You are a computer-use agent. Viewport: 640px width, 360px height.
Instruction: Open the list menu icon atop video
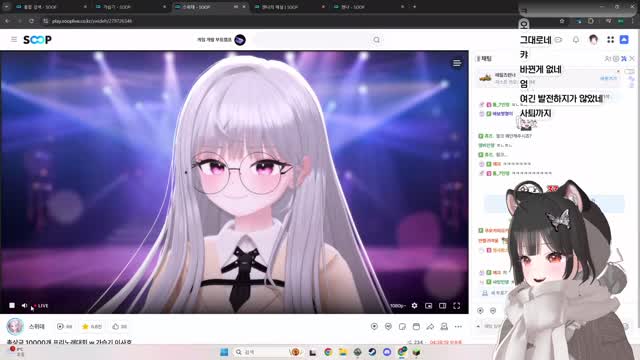(457, 63)
